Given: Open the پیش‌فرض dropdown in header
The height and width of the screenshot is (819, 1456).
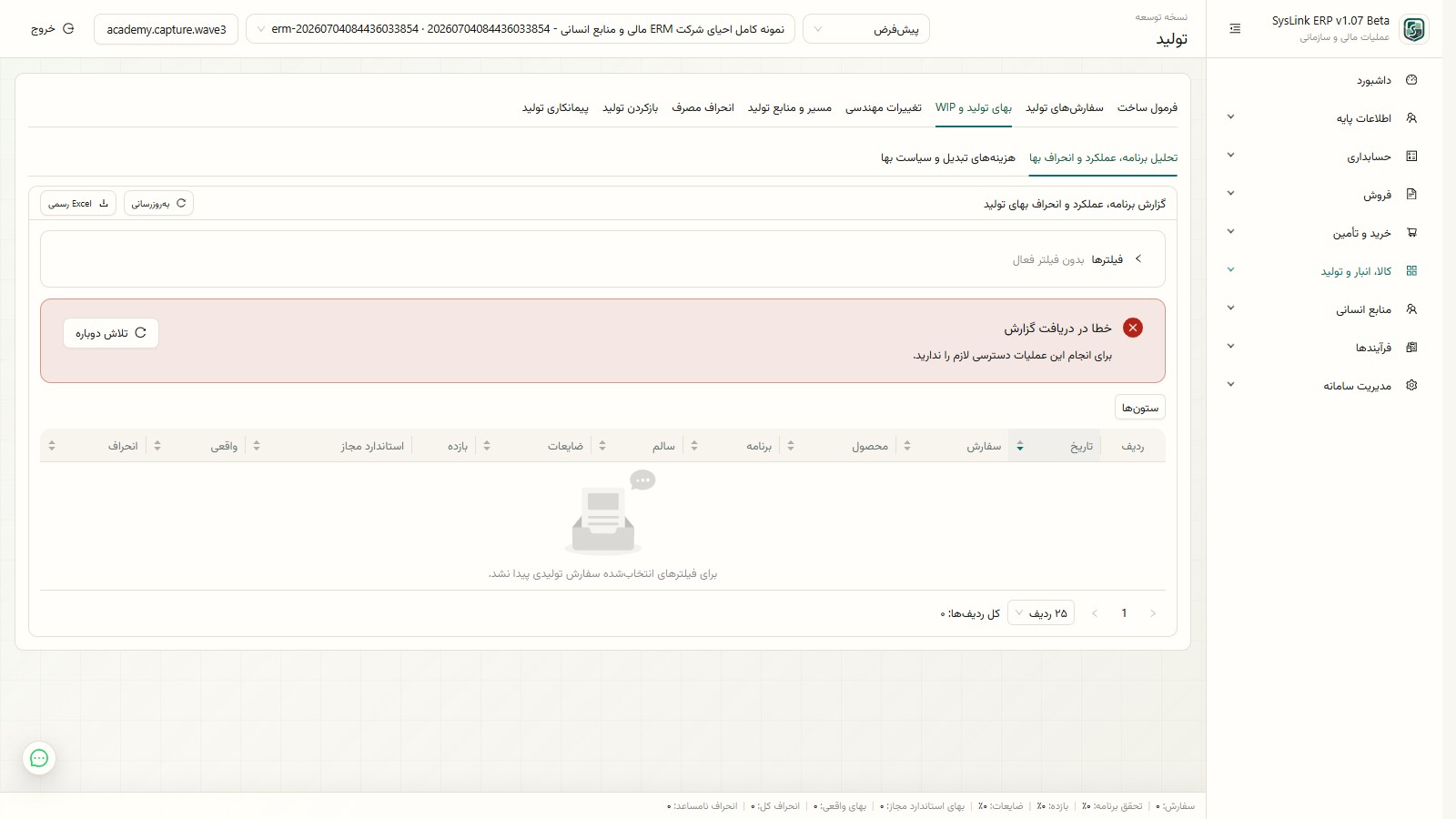Looking at the screenshot, I should [x=866, y=29].
